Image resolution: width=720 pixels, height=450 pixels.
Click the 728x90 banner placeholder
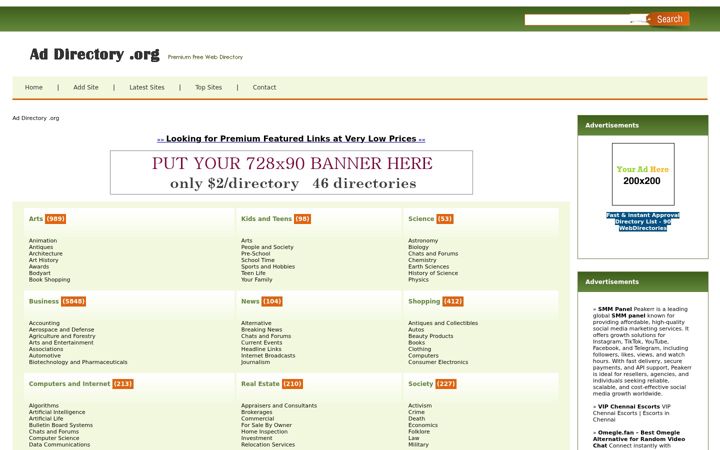pyautogui.click(x=291, y=173)
